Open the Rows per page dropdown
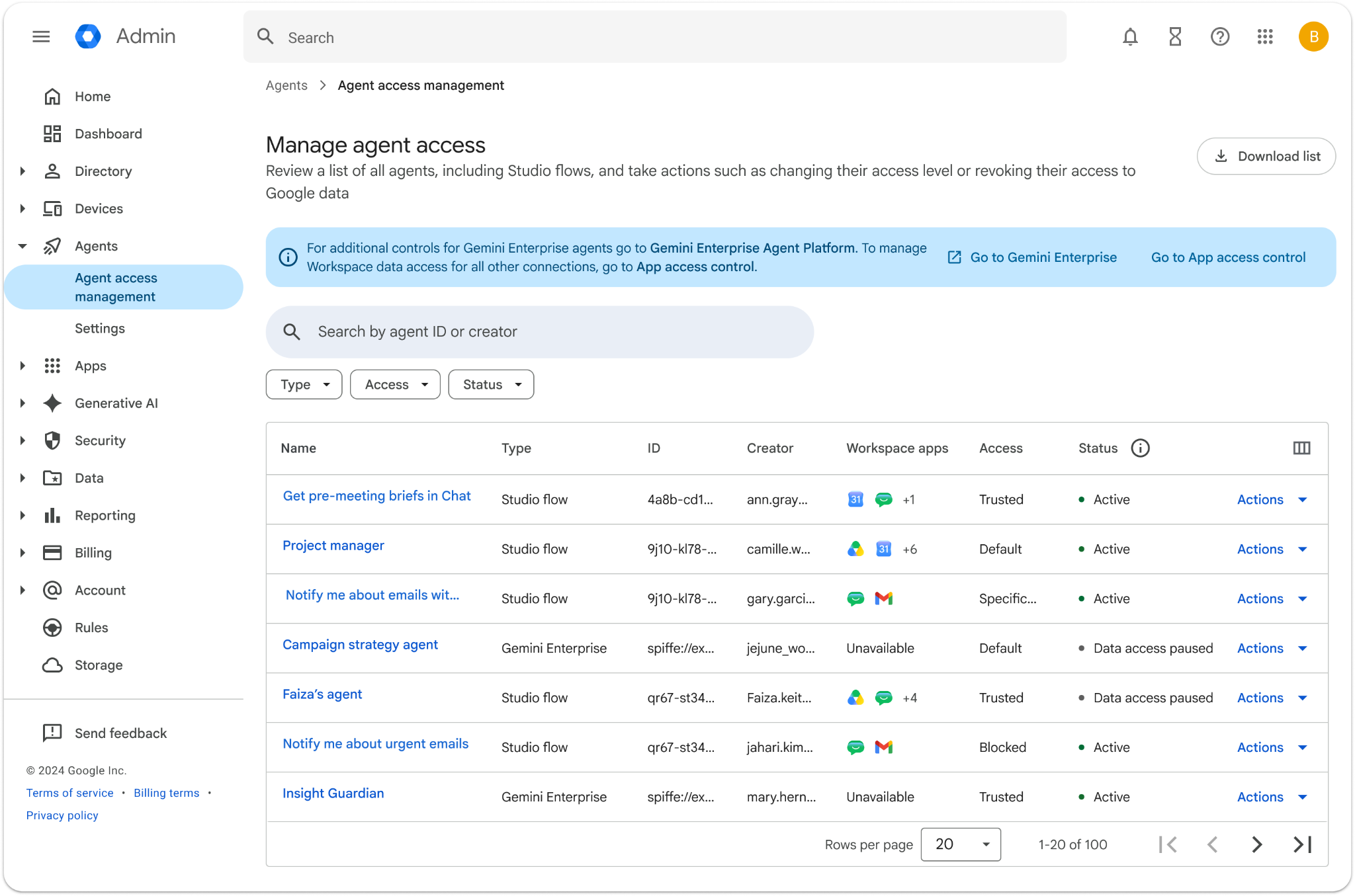Image resolution: width=1355 pixels, height=896 pixels. click(x=961, y=844)
